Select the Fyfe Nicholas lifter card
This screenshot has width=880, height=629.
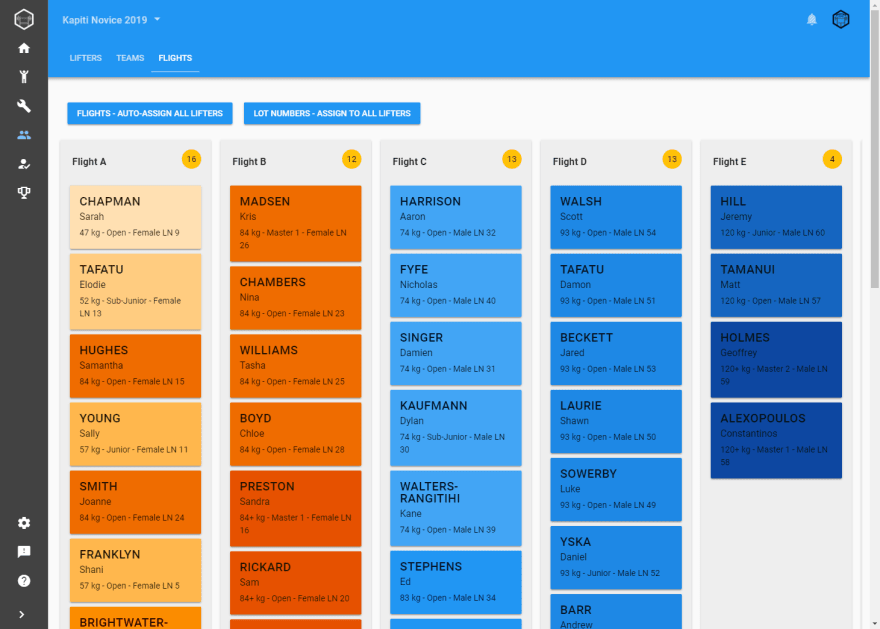tap(456, 285)
